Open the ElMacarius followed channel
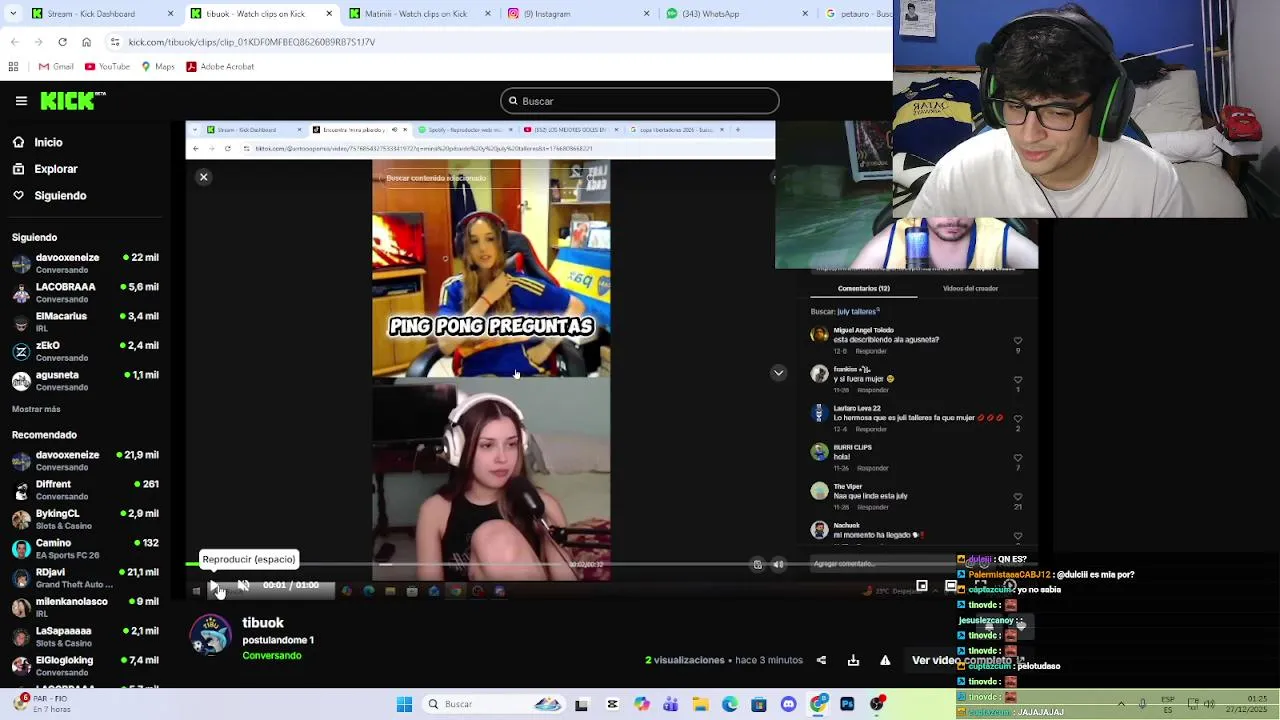This screenshot has width=1280, height=720. [85, 321]
